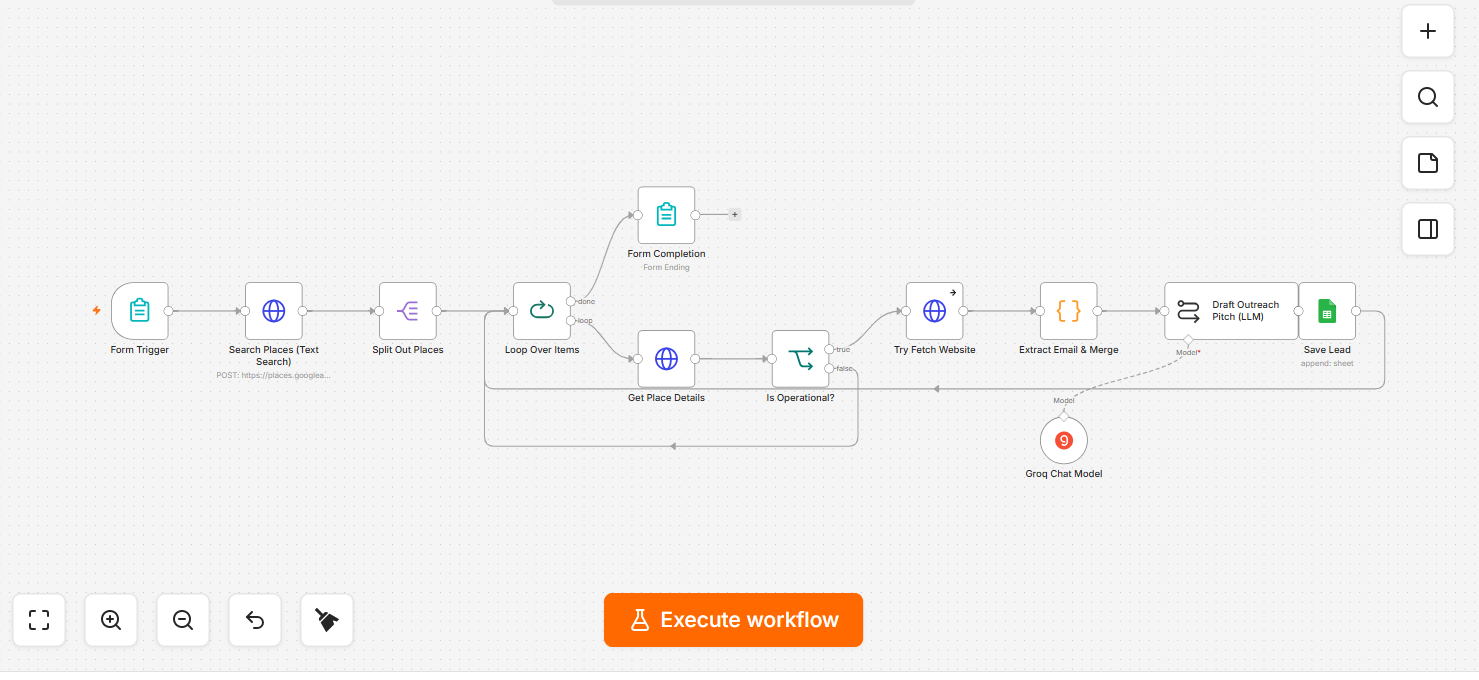Click the 'Groq Chat Model' label
This screenshot has height=680, width=1479.
tap(1064, 473)
